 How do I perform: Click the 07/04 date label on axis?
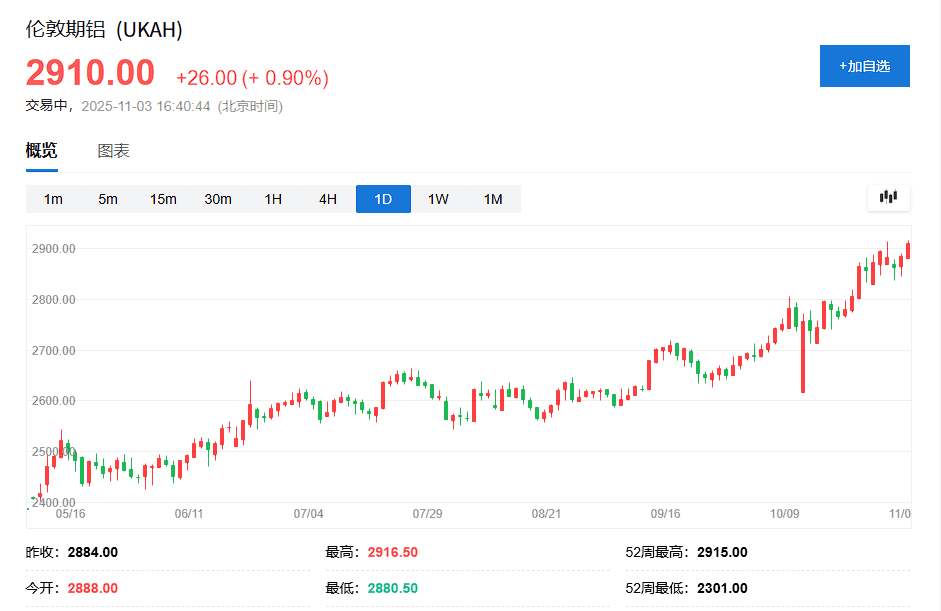tap(309, 513)
